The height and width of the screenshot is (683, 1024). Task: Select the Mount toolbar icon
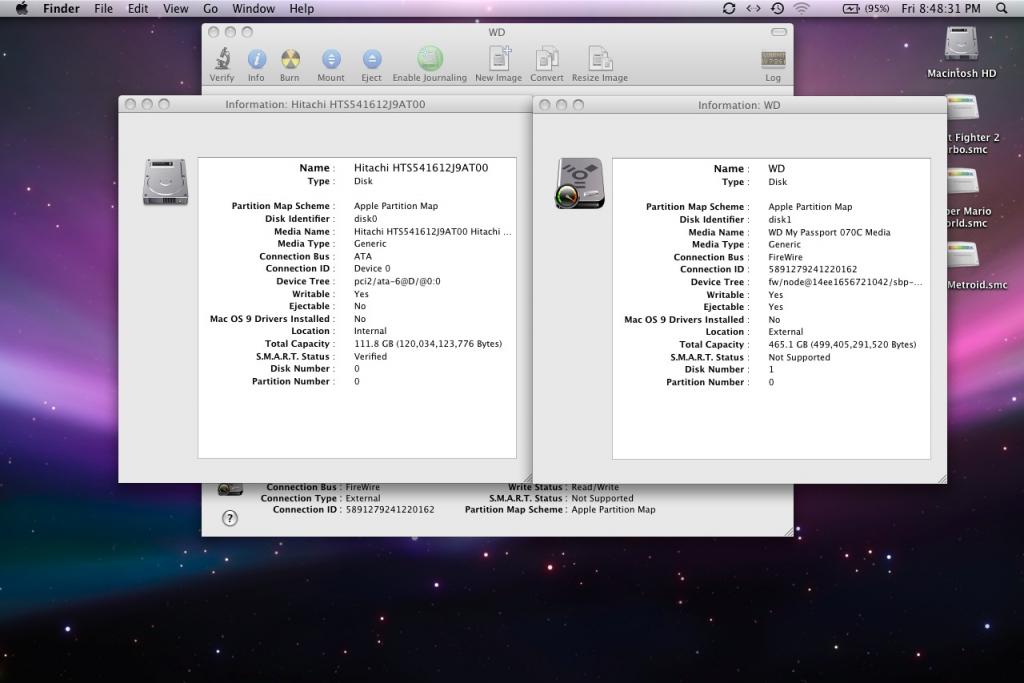331,60
